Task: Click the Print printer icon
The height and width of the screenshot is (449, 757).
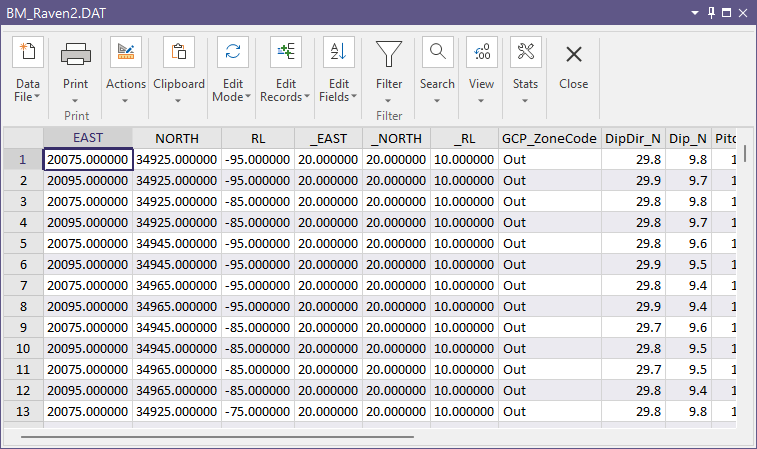Action: [x=76, y=53]
